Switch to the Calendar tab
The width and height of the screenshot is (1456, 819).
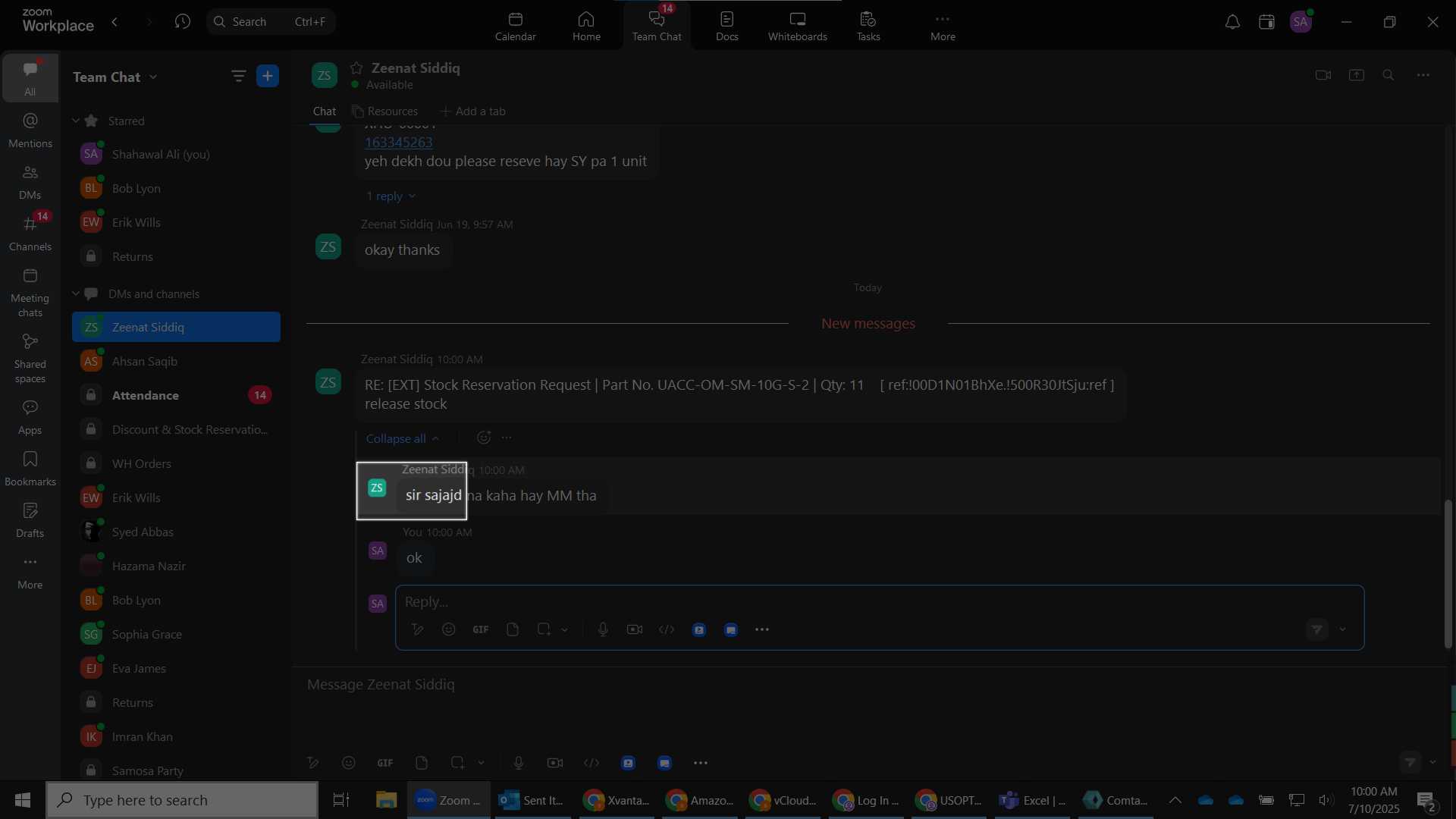pos(516,26)
